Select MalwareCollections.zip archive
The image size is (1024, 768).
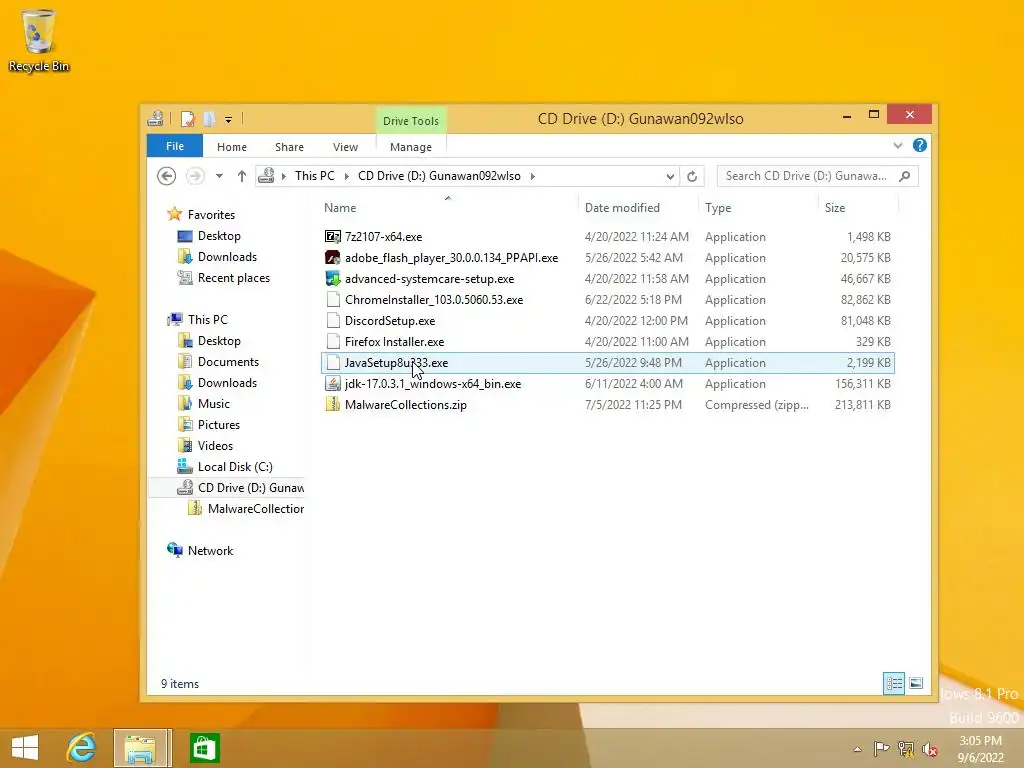point(607,405)
